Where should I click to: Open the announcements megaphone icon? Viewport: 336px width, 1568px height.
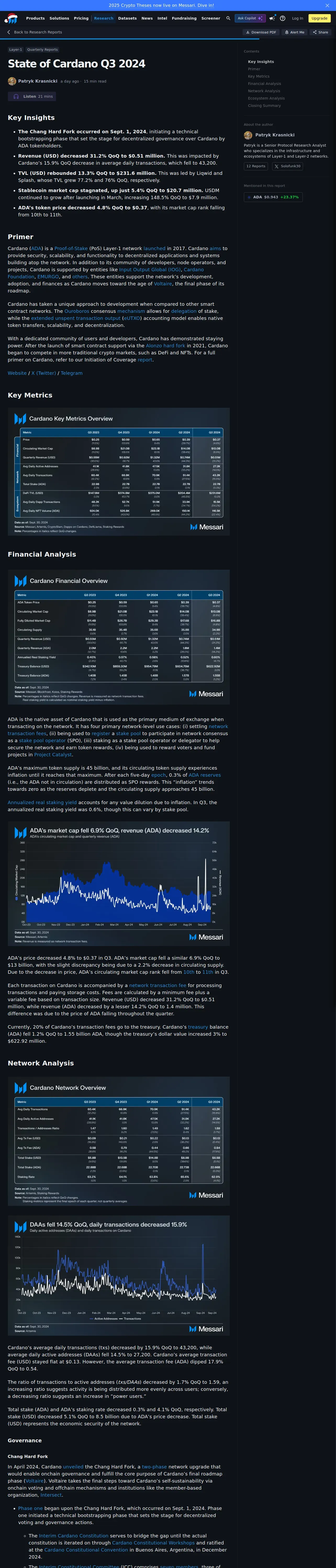coord(272,18)
